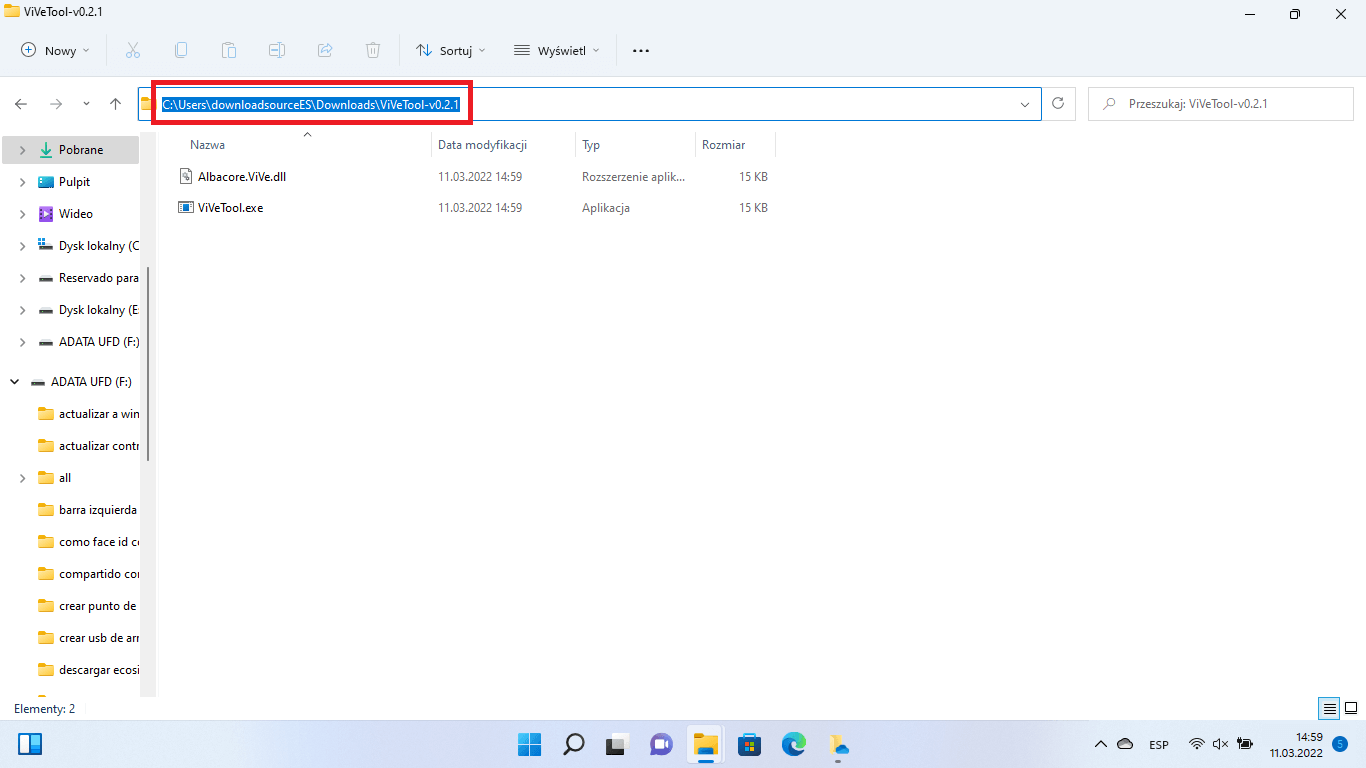
Task: Select the Albacore.ViVe.dll file
Action: click(242, 176)
